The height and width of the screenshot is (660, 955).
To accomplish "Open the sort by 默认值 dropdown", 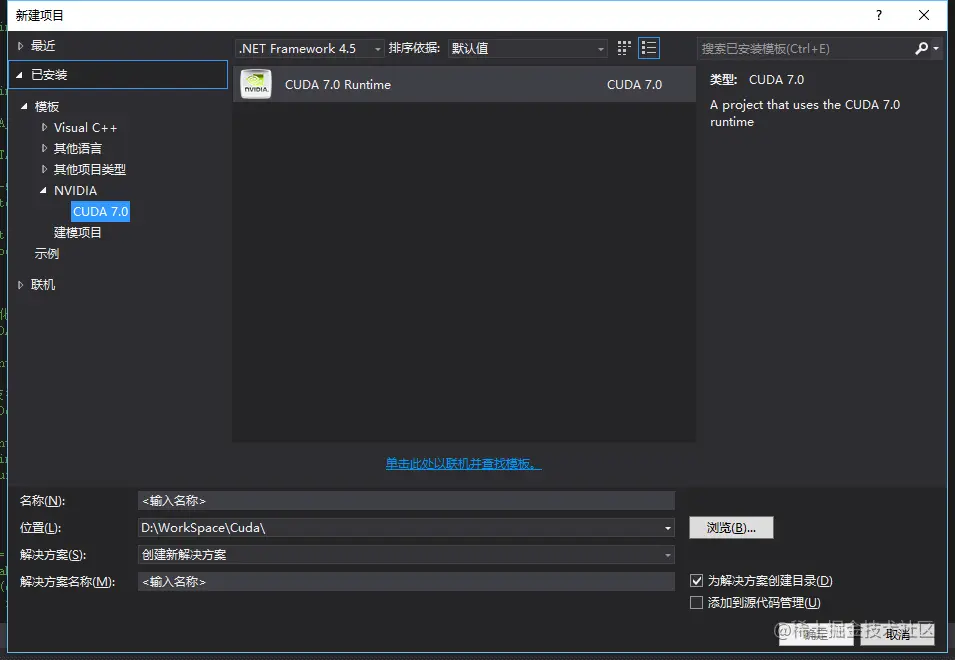I will tap(528, 48).
